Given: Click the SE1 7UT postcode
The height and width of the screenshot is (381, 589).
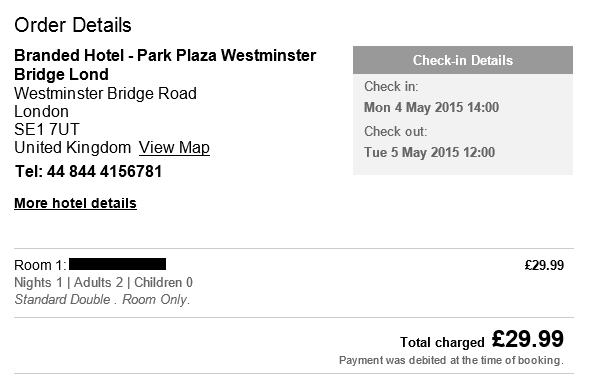Looking at the screenshot, I should (47, 129).
